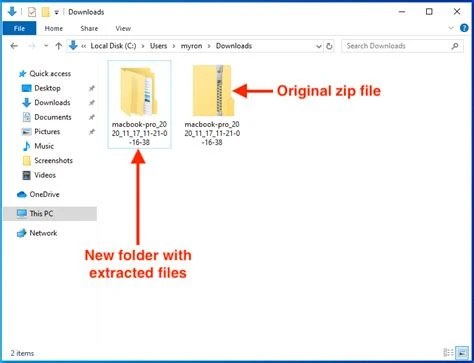Image resolution: width=474 pixels, height=363 pixels.
Task: Click the forward navigation arrow
Action: [x=32, y=46]
